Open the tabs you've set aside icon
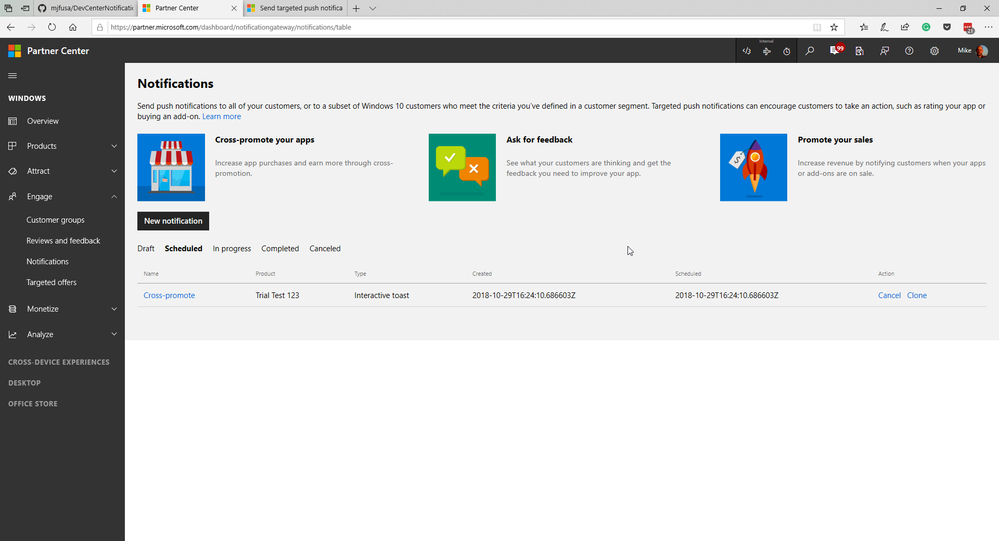The image size is (999, 541). click(x=8, y=8)
